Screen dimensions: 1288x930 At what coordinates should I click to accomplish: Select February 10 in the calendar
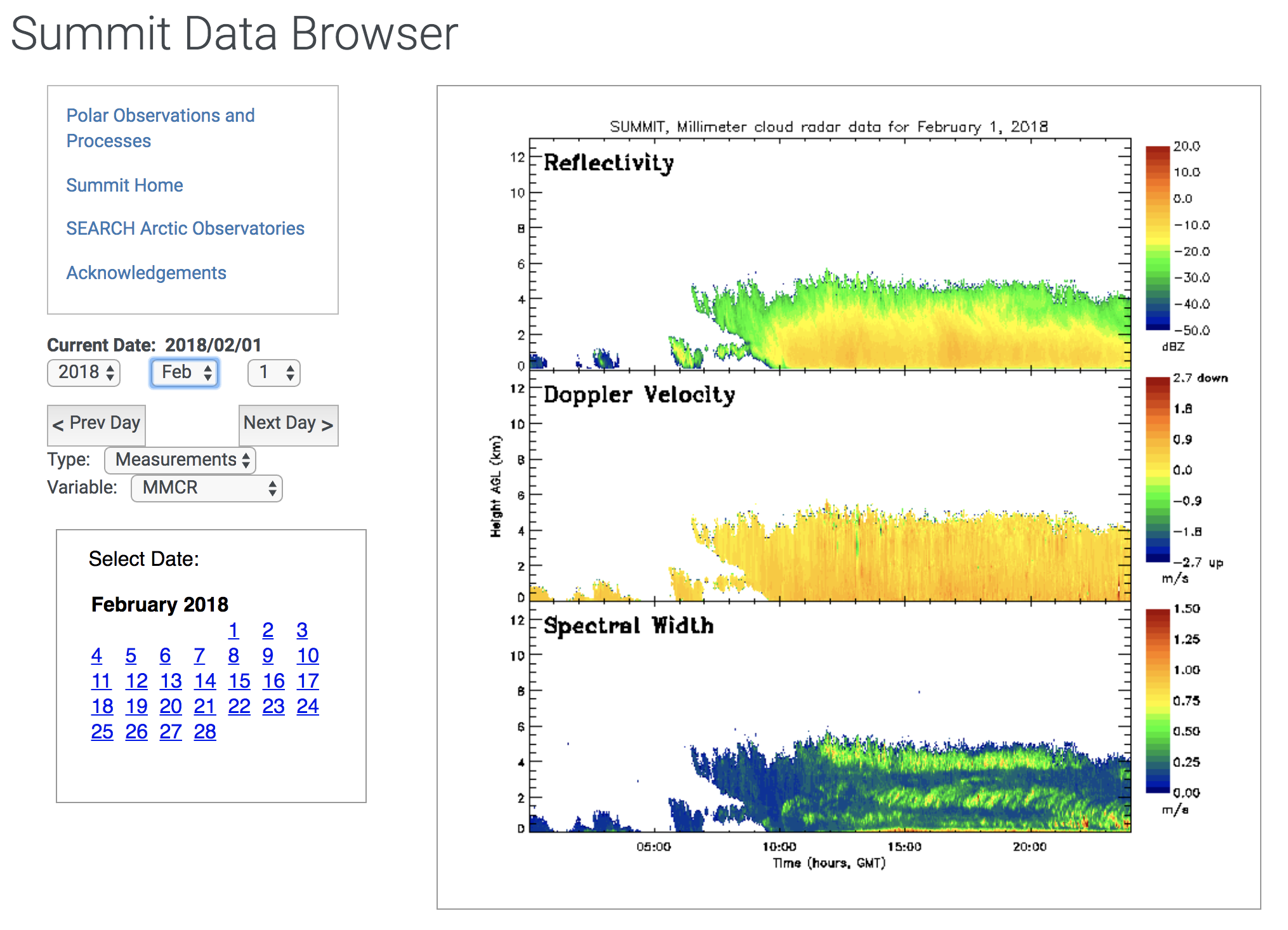pos(308,655)
